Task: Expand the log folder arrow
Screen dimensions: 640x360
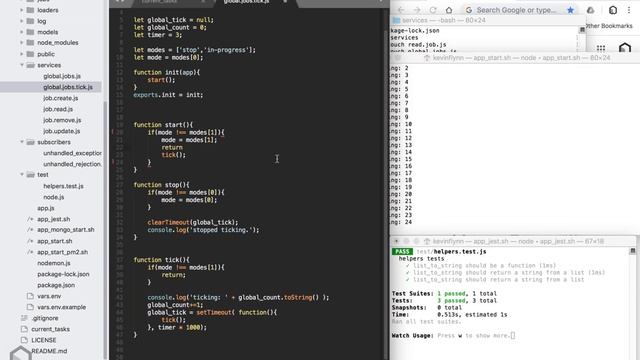Action: click(x=22, y=21)
